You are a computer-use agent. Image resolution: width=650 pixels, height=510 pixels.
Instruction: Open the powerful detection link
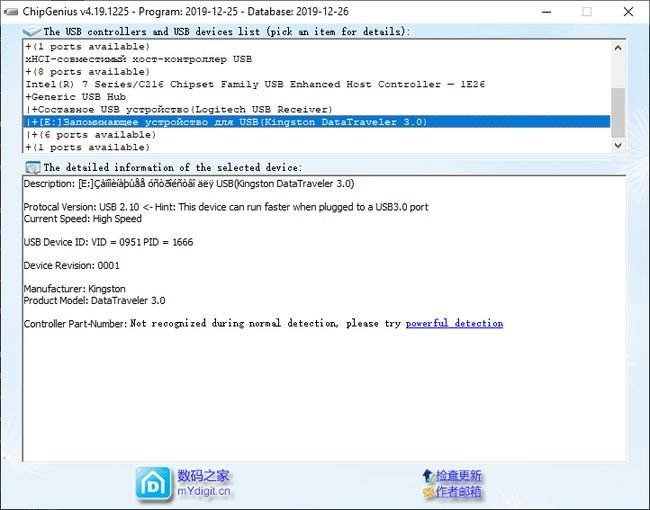point(454,323)
